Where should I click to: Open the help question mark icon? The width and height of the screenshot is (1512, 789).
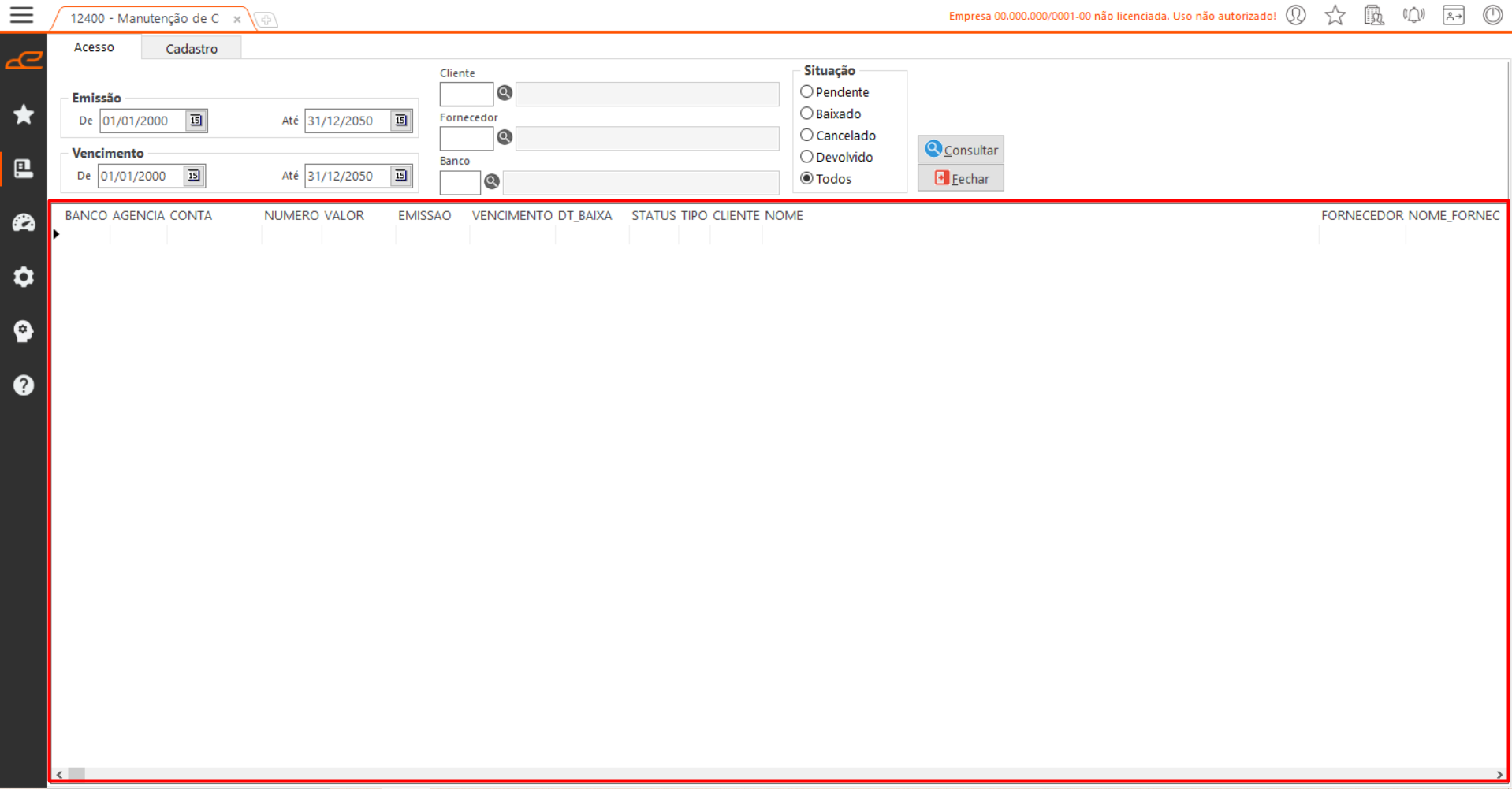point(24,385)
